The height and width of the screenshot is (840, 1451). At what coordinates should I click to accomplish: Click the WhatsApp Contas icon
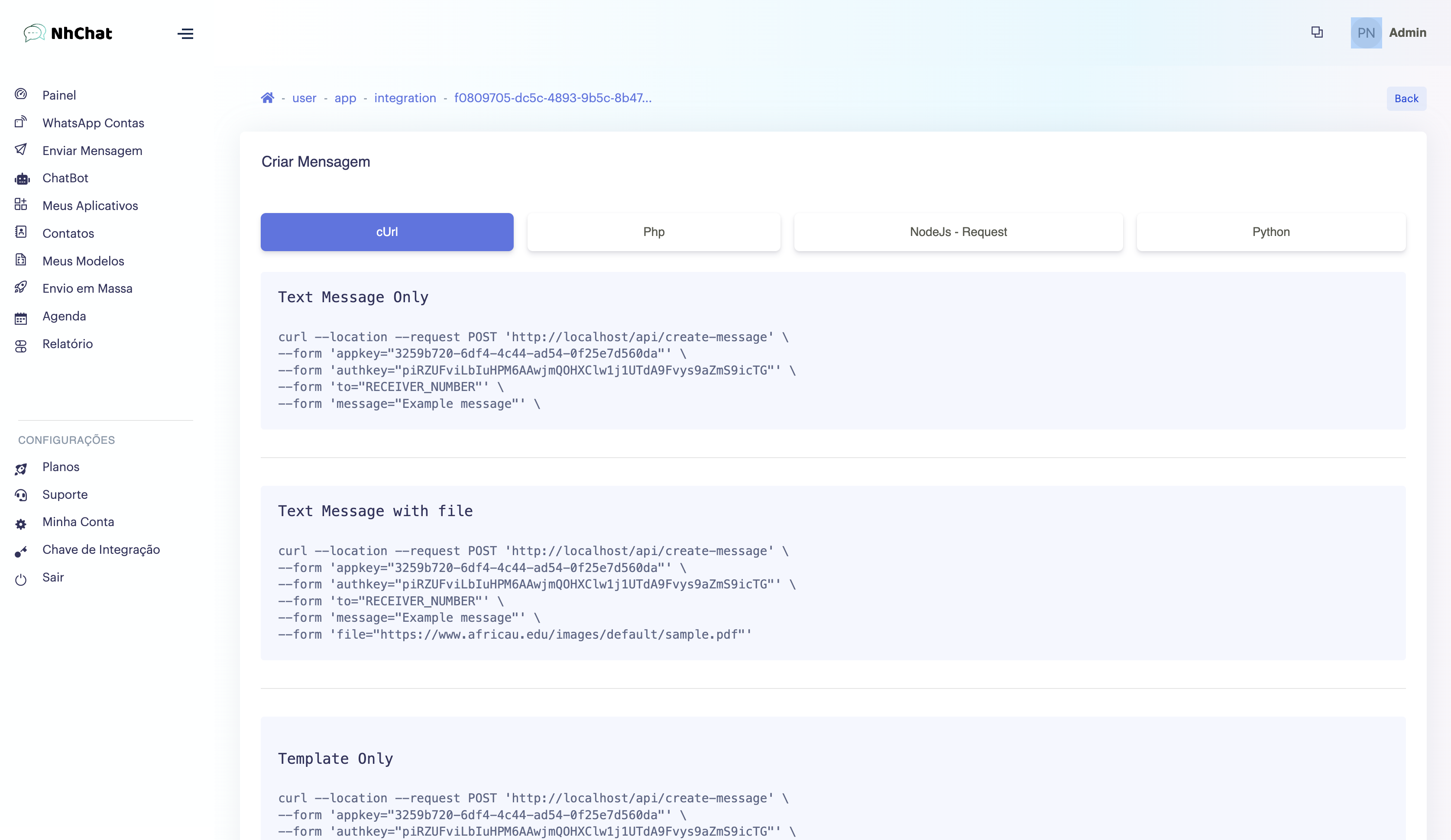[21, 122]
